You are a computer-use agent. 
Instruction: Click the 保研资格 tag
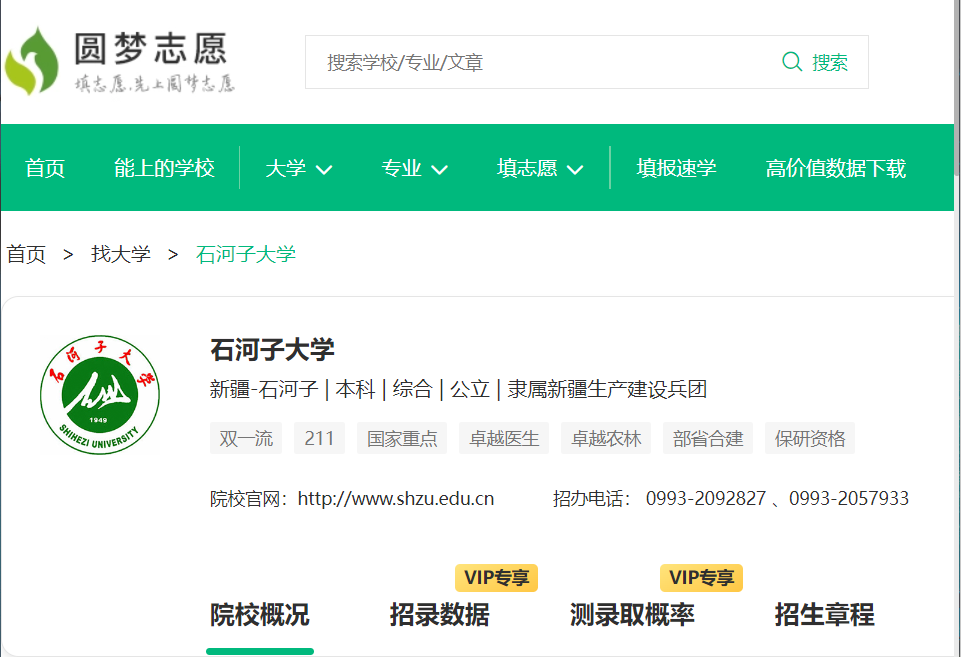(810, 438)
